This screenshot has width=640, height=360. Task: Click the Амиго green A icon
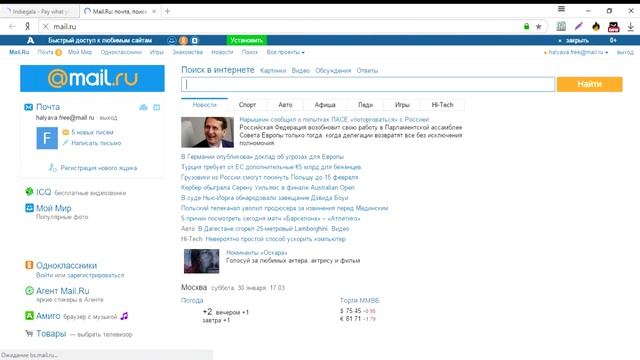29,316
